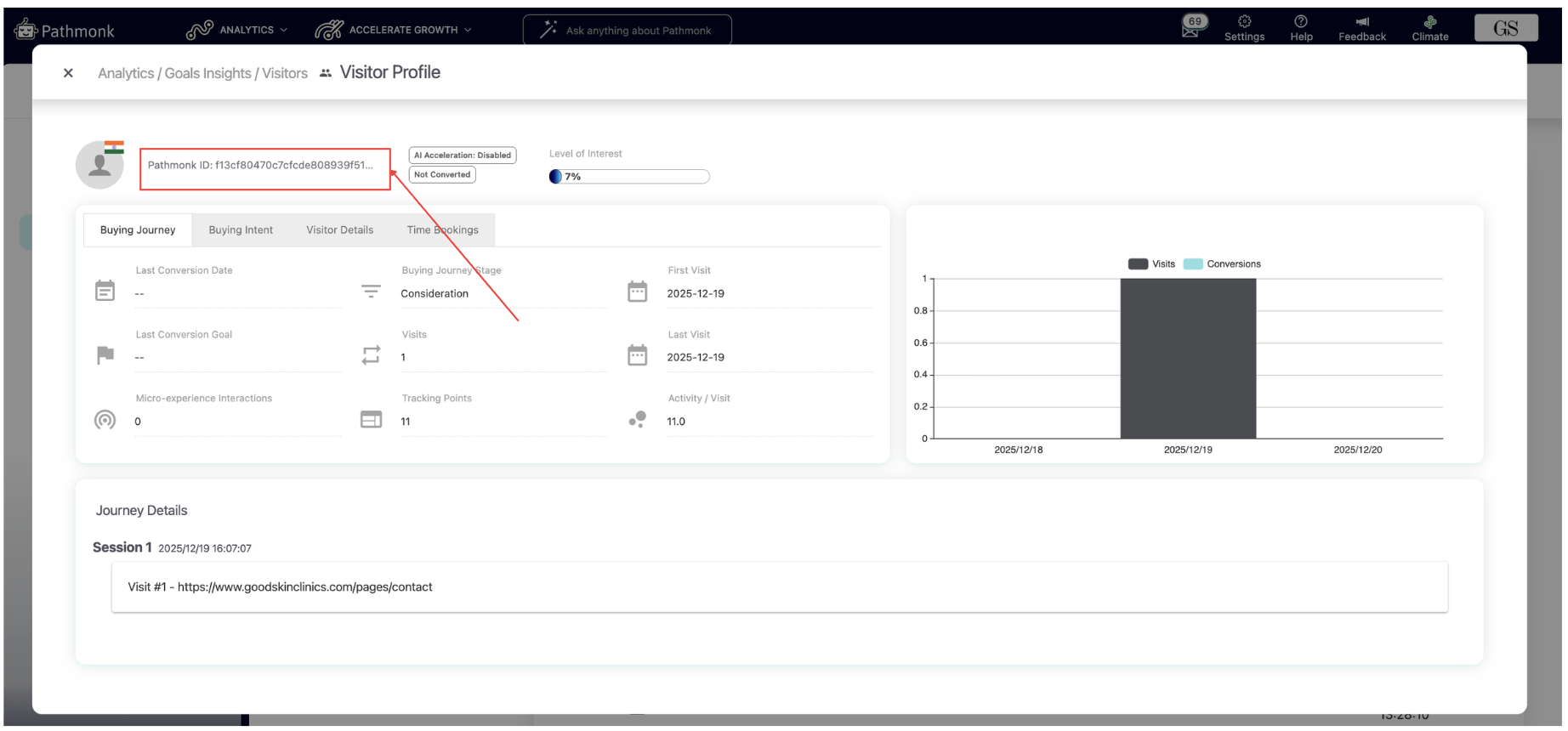Switch to the Buying Intent tab

(241, 229)
